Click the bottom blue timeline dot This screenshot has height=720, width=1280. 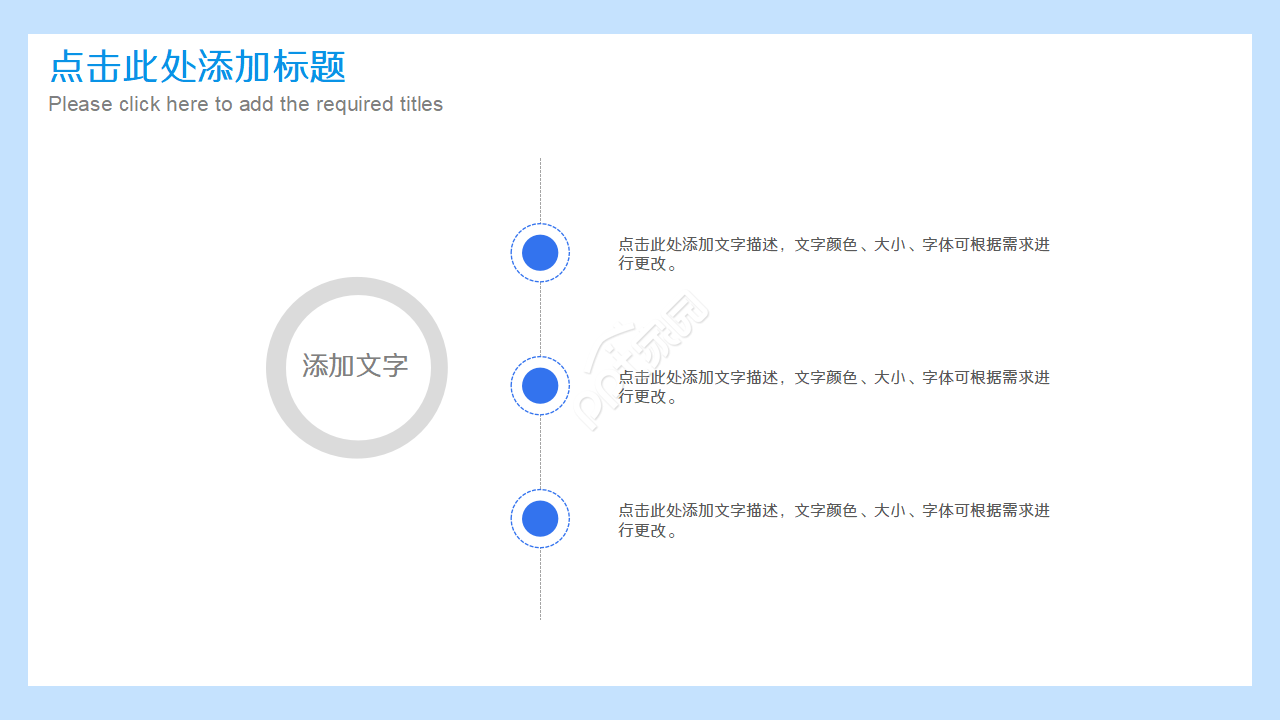[x=540, y=518]
